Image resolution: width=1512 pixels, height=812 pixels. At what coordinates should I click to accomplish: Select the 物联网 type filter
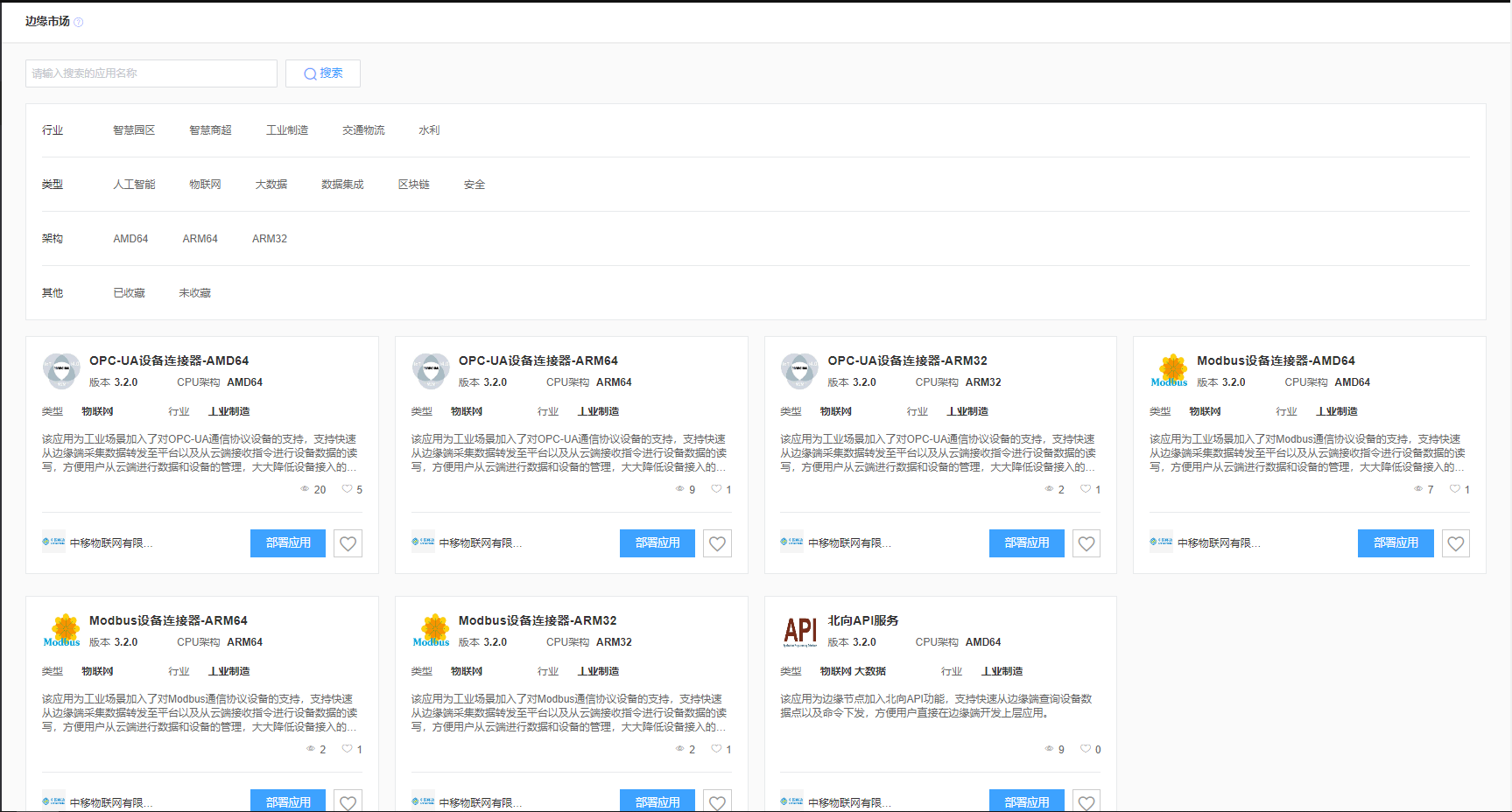tap(205, 185)
